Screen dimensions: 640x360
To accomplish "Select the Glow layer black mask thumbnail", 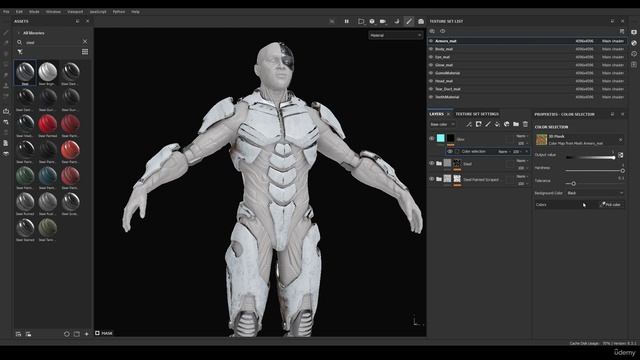I will tap(450, 138).
